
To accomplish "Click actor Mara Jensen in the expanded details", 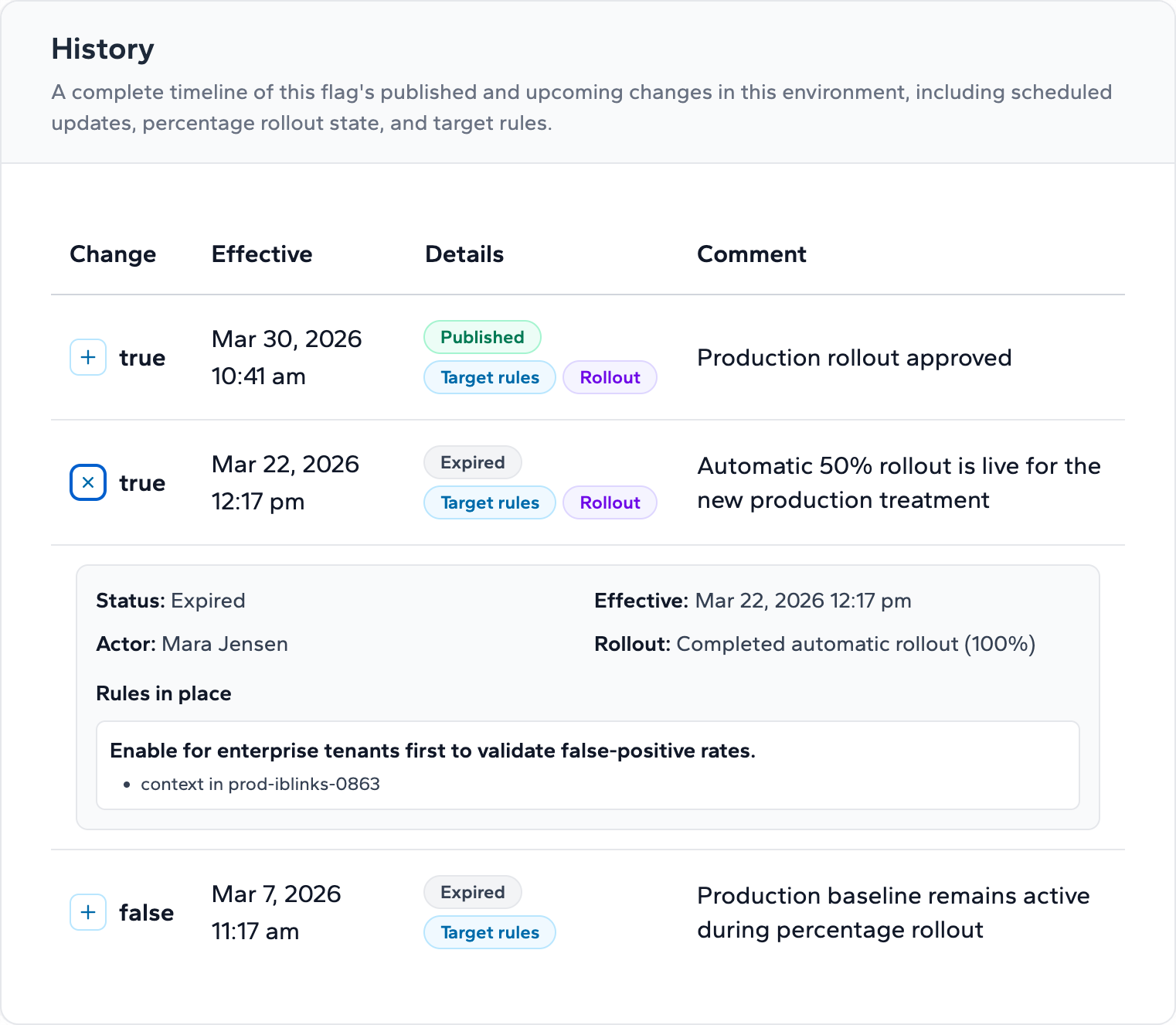I will click(x=224, y=643).
